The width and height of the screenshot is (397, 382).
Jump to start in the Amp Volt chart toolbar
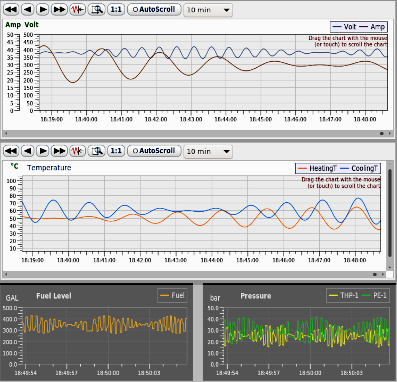tap(11, 9)
